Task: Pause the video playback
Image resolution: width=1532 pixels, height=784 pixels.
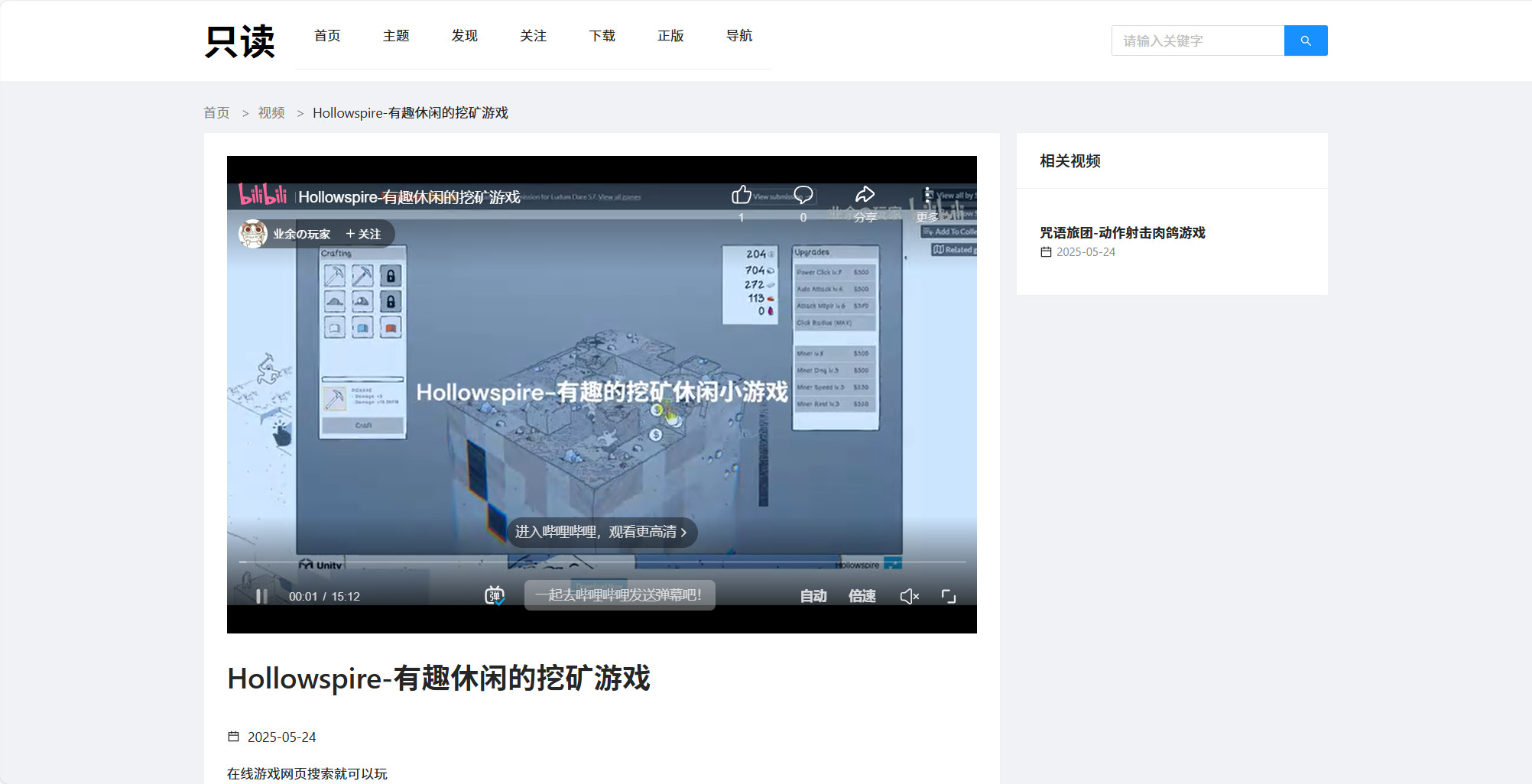Action: (x=261, y=596)
